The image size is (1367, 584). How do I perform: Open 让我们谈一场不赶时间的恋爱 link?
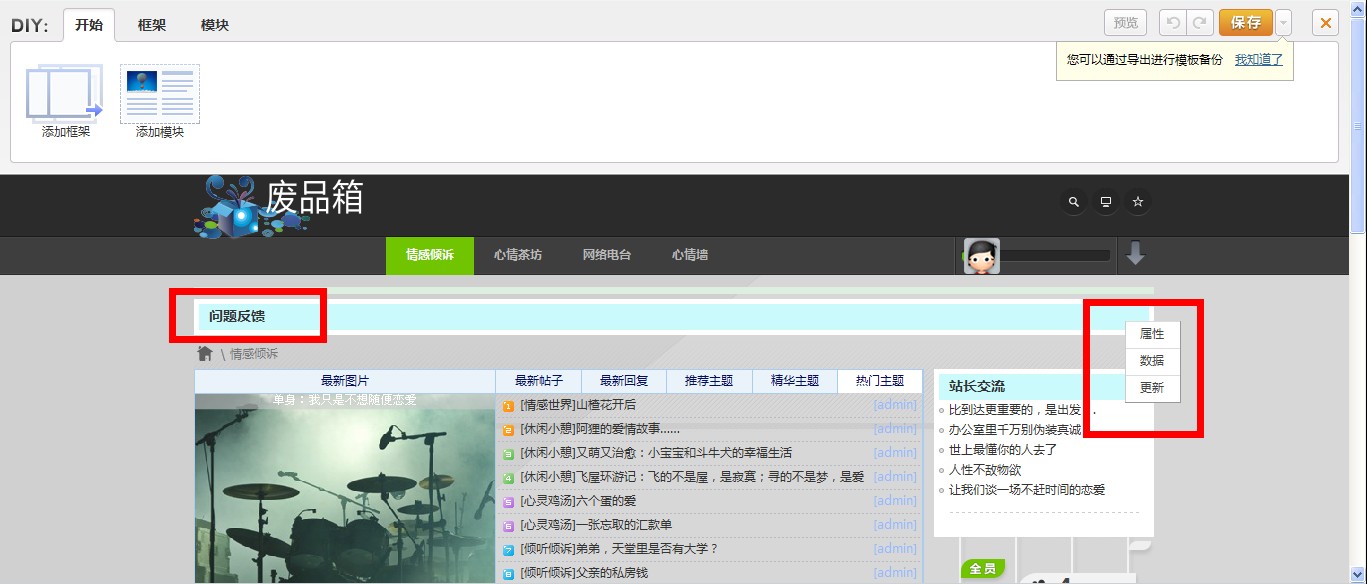[x=1027, y=490]
